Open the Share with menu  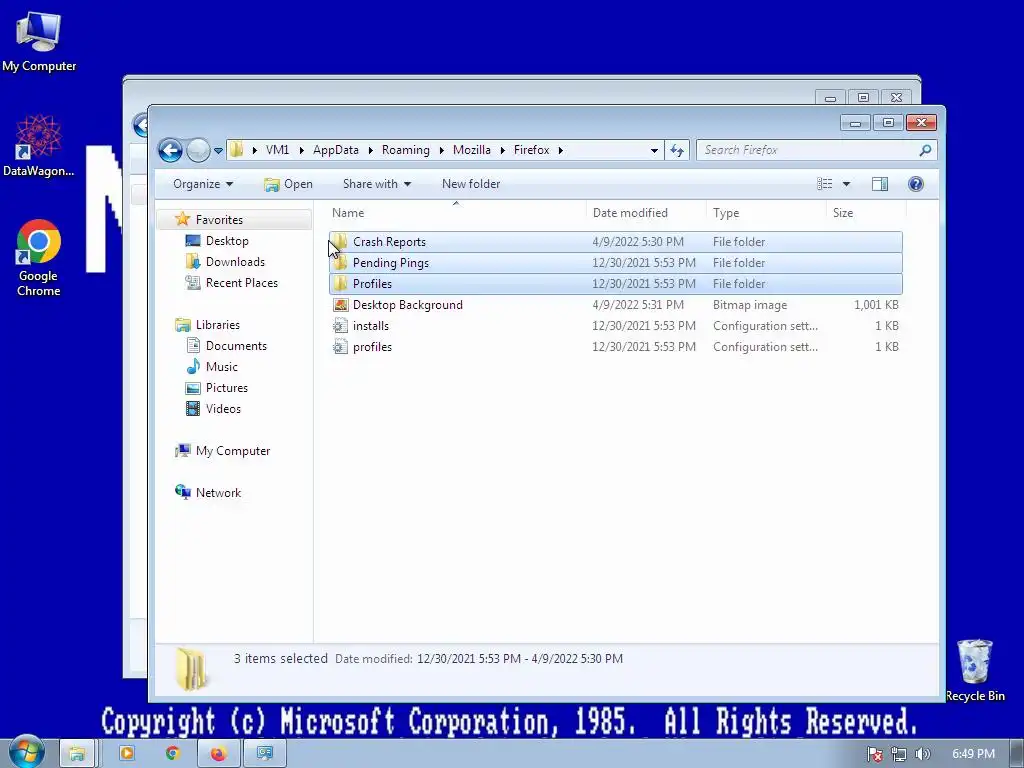377,184
